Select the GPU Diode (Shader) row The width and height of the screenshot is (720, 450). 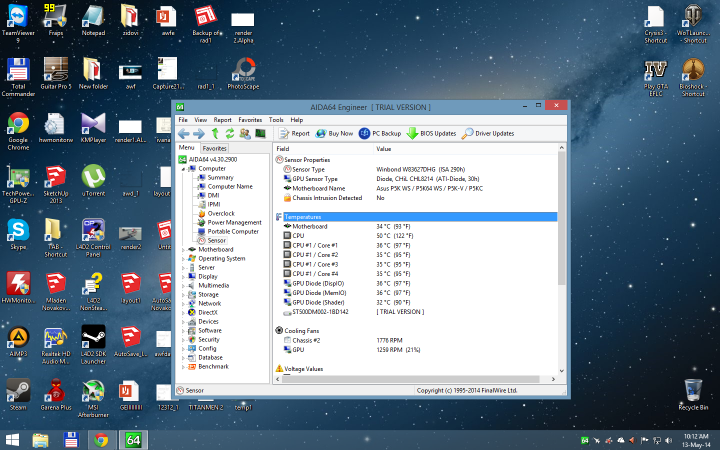[416, 303]
